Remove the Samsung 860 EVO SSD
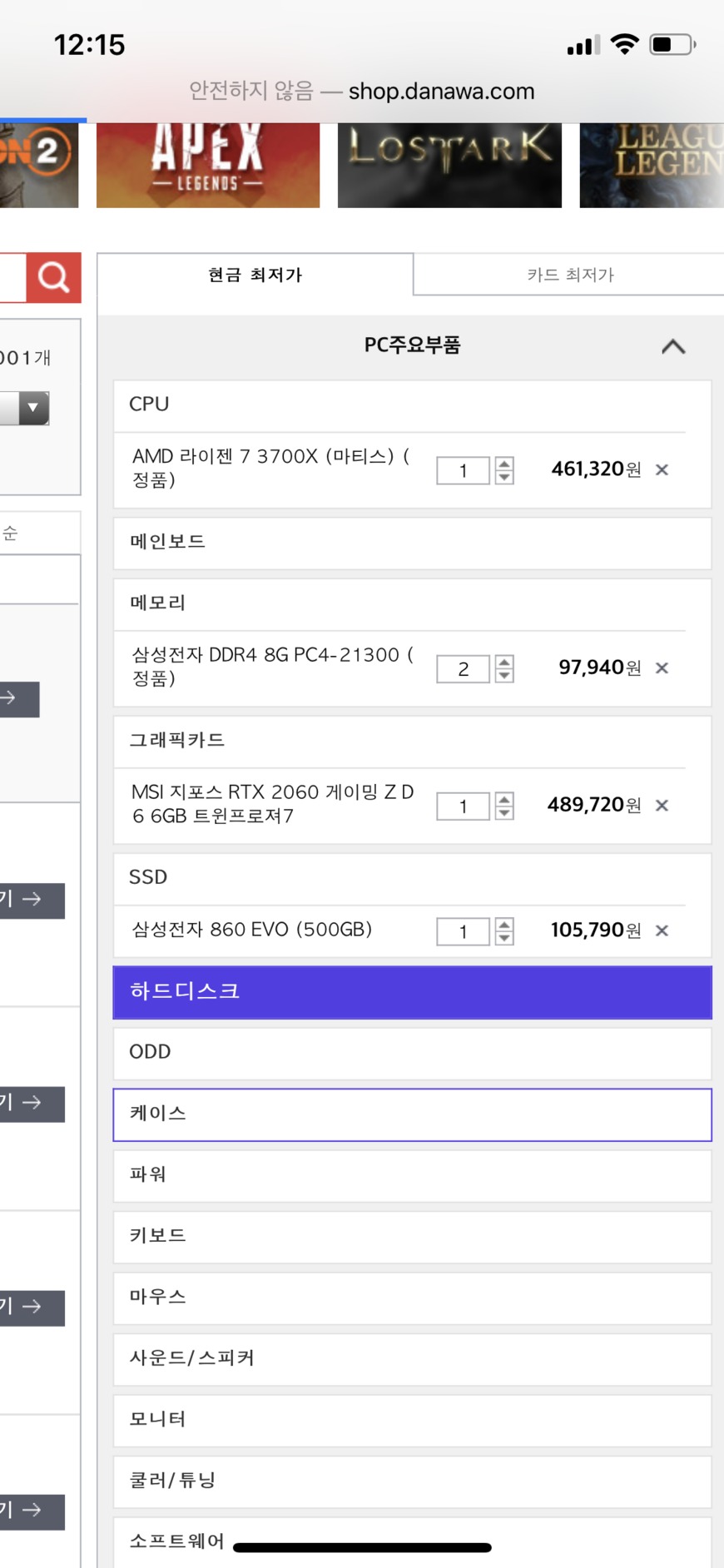The height and width of the screenshot is (1568, 724). 662,930
